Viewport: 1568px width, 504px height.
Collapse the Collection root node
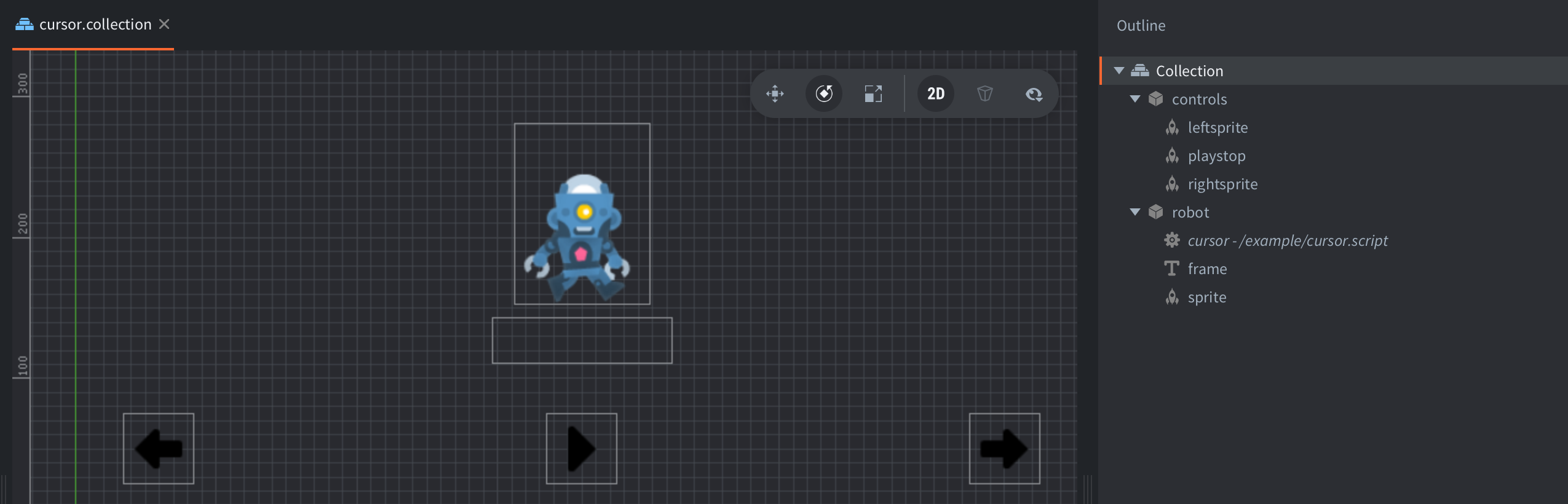tap(1119, 71)
